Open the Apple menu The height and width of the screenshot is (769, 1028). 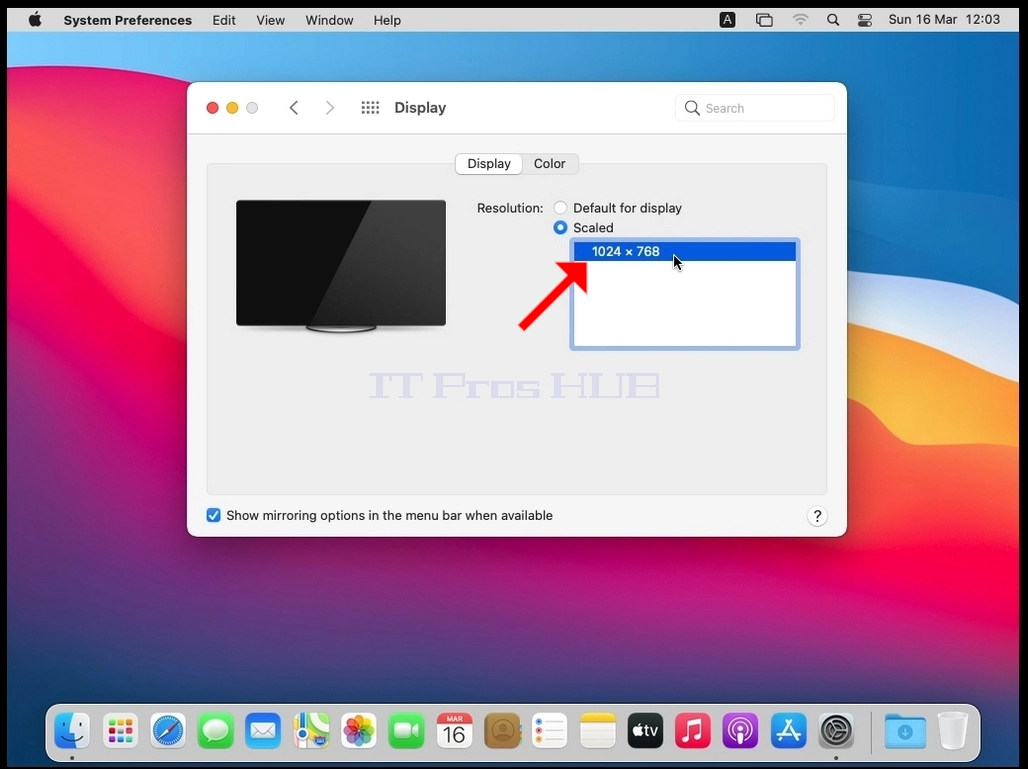35,20
